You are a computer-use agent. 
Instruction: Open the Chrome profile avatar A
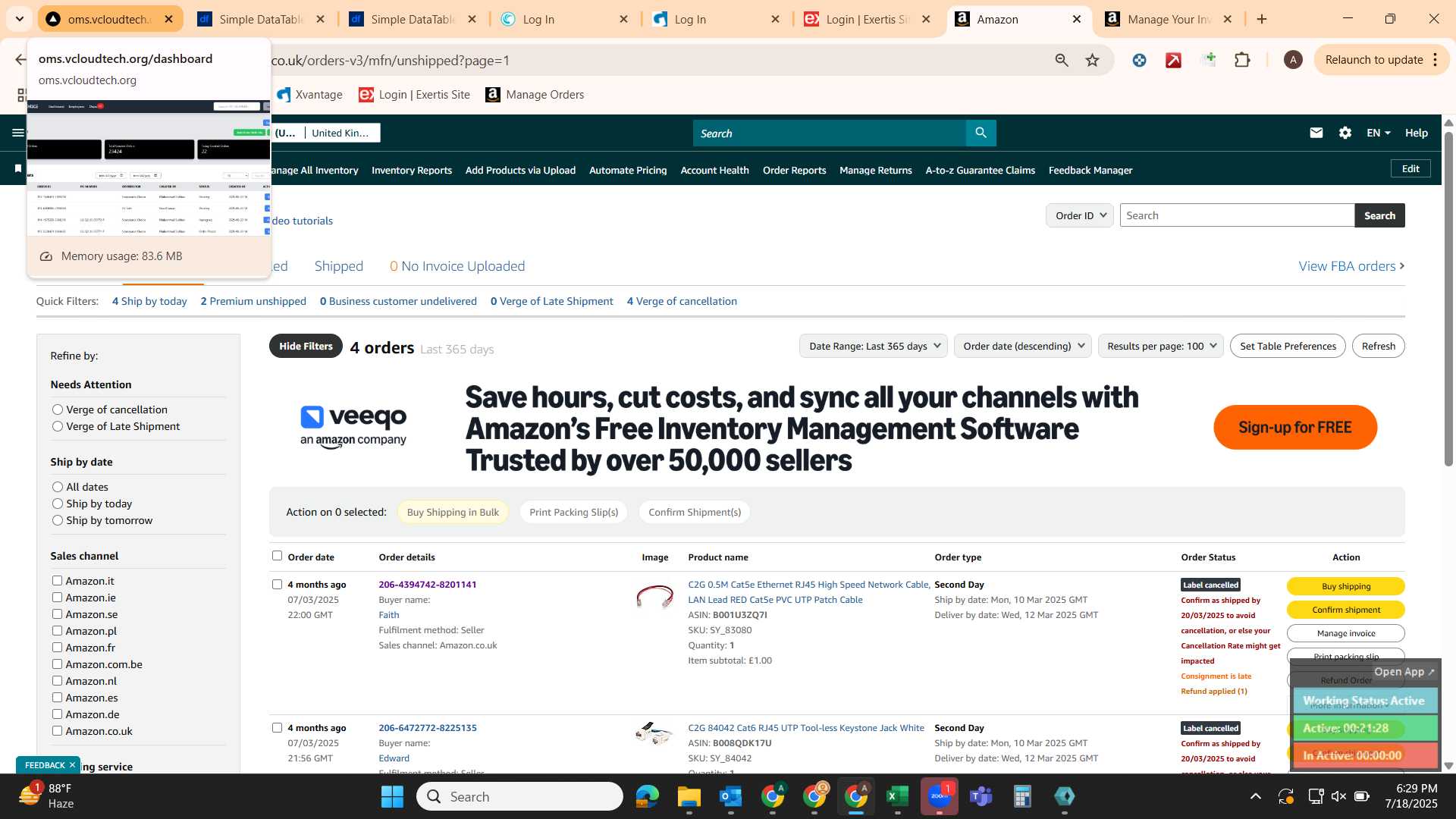coord(1293,60)
